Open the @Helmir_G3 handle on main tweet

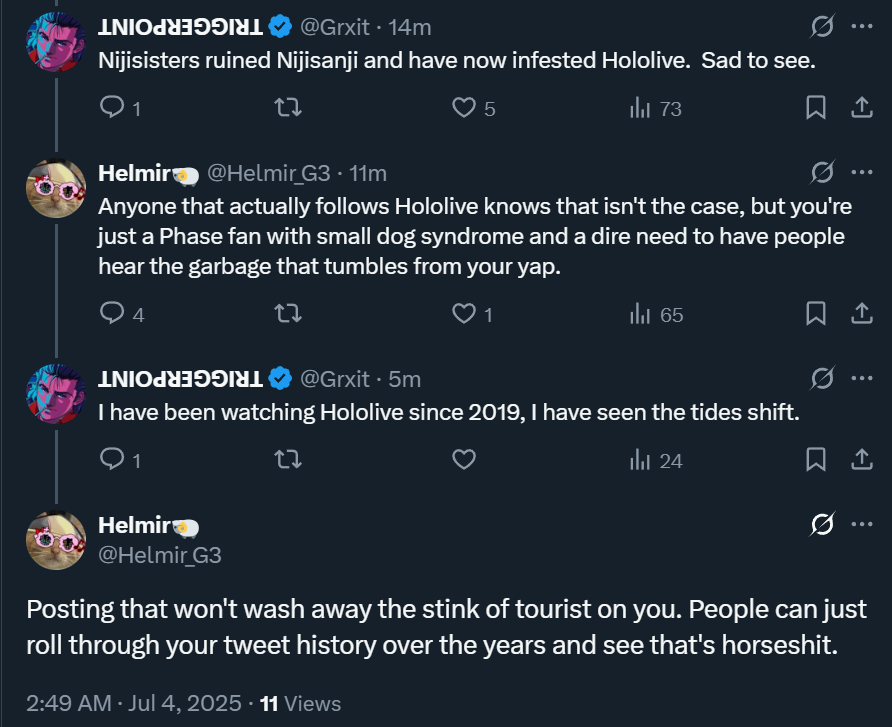point(160,555)
